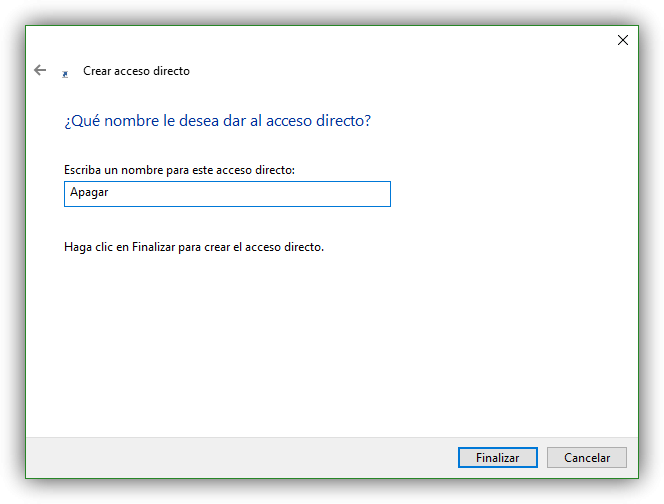Click the shortcut icon beside the title
This screenshot has width=664, height=504.
(x=65, y=73)
